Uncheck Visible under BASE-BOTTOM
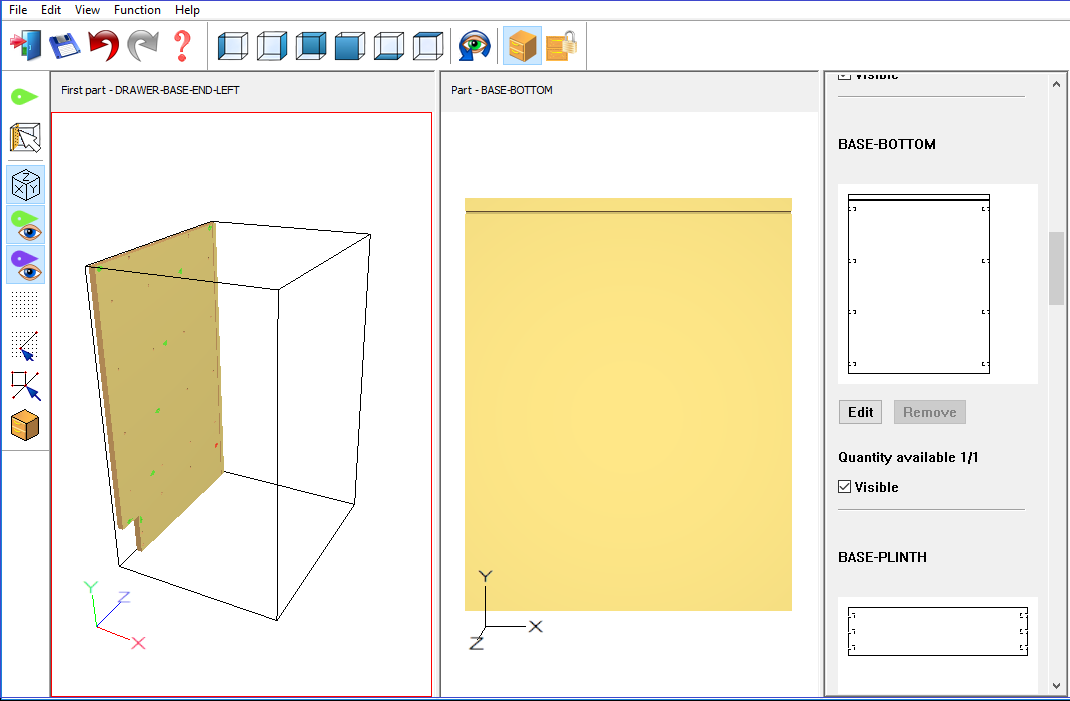The height and width of the screenshot is (701, 1070). (845, 487)
